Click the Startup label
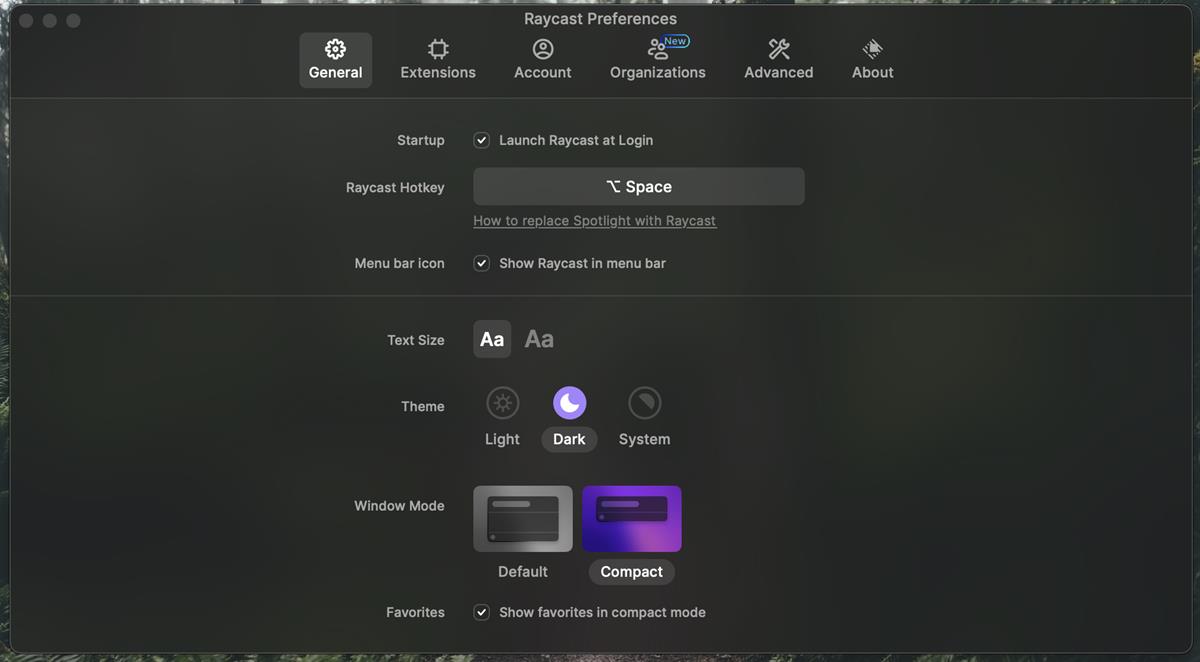This screenshot has width=1200, height=662. pyautogui.click(x=420, y=140)
